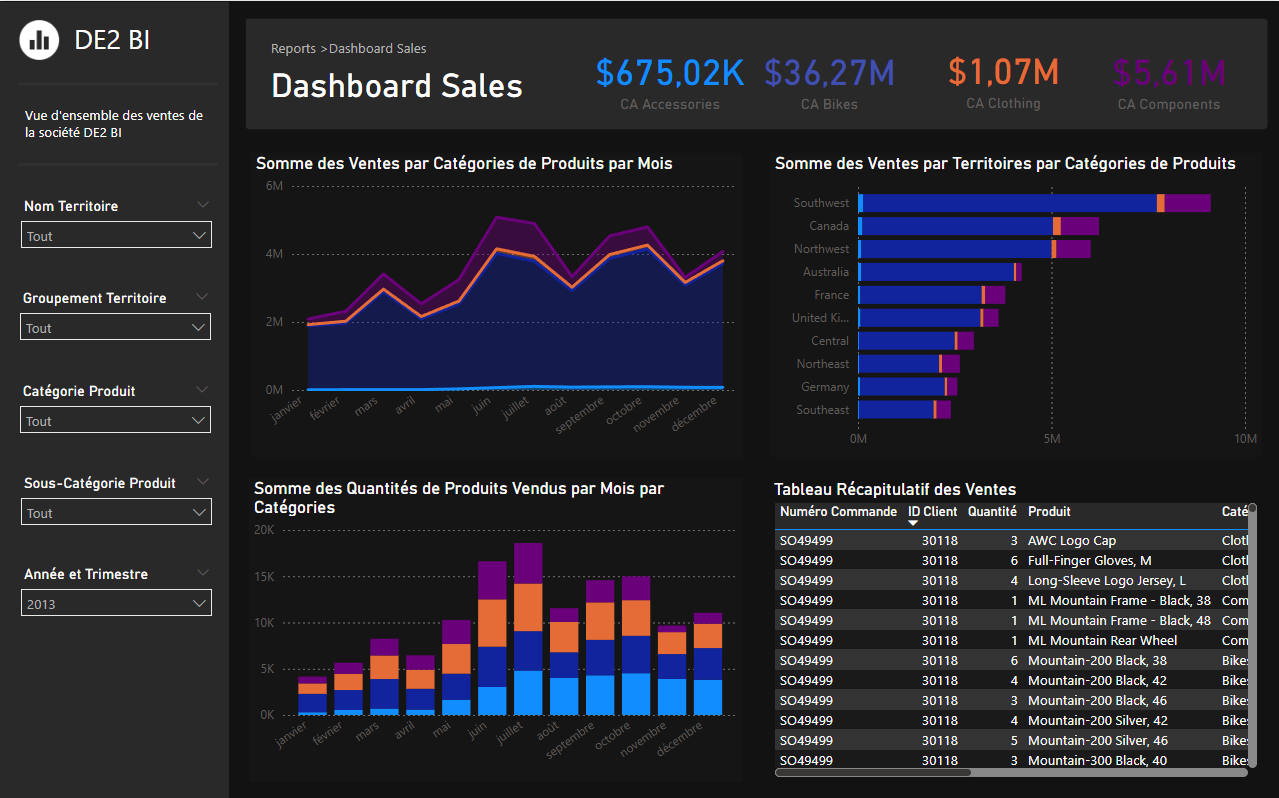Sort table by Numéro Commande header
The image size is (1279, 798).
point(838,512)
